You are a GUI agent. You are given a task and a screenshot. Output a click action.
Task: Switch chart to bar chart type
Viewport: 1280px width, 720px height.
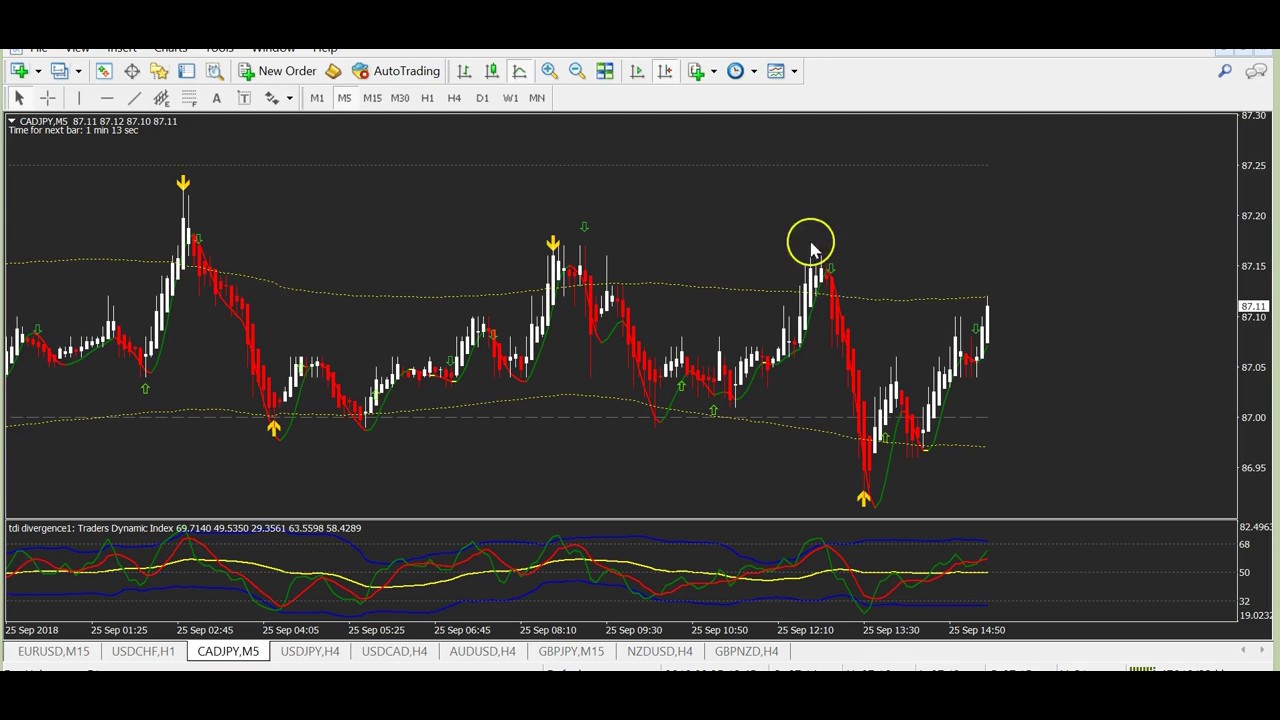pyautogui.click(x=464, y=71)
